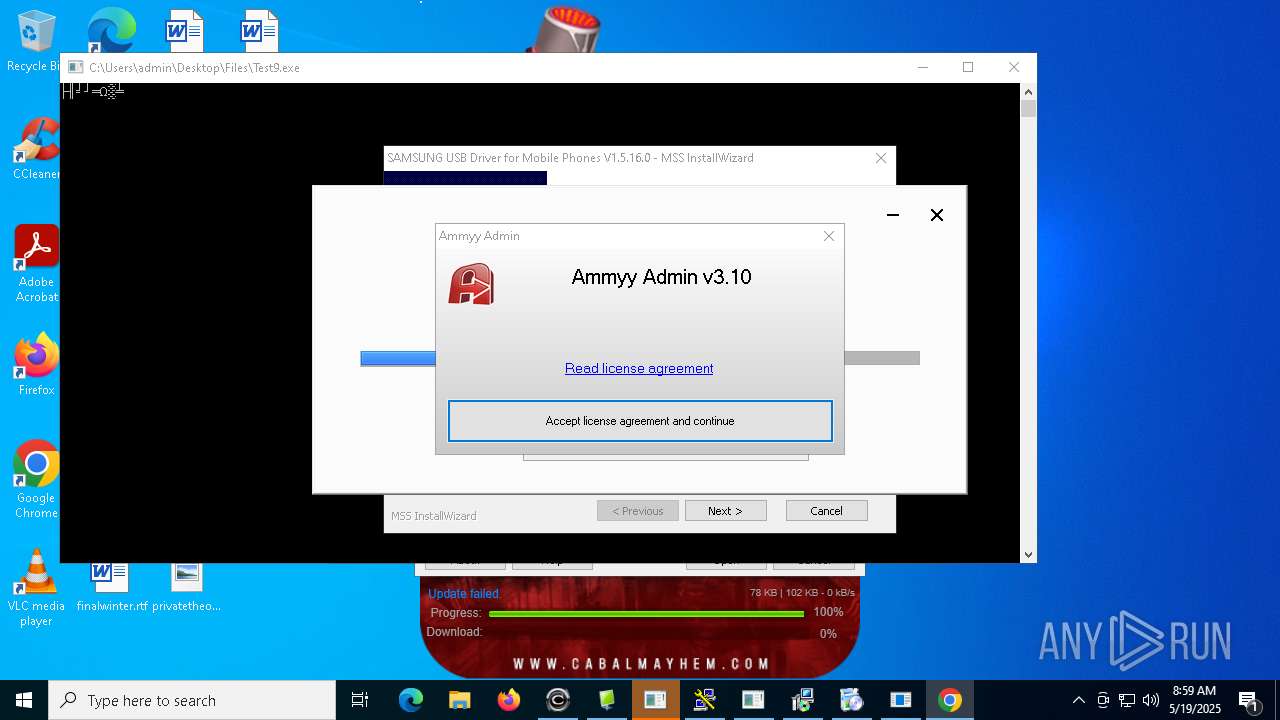Open CCleaner desktop shortcut
This screenshot has width=1280, height=720.
pyautogui.click(x=36, y=150)
